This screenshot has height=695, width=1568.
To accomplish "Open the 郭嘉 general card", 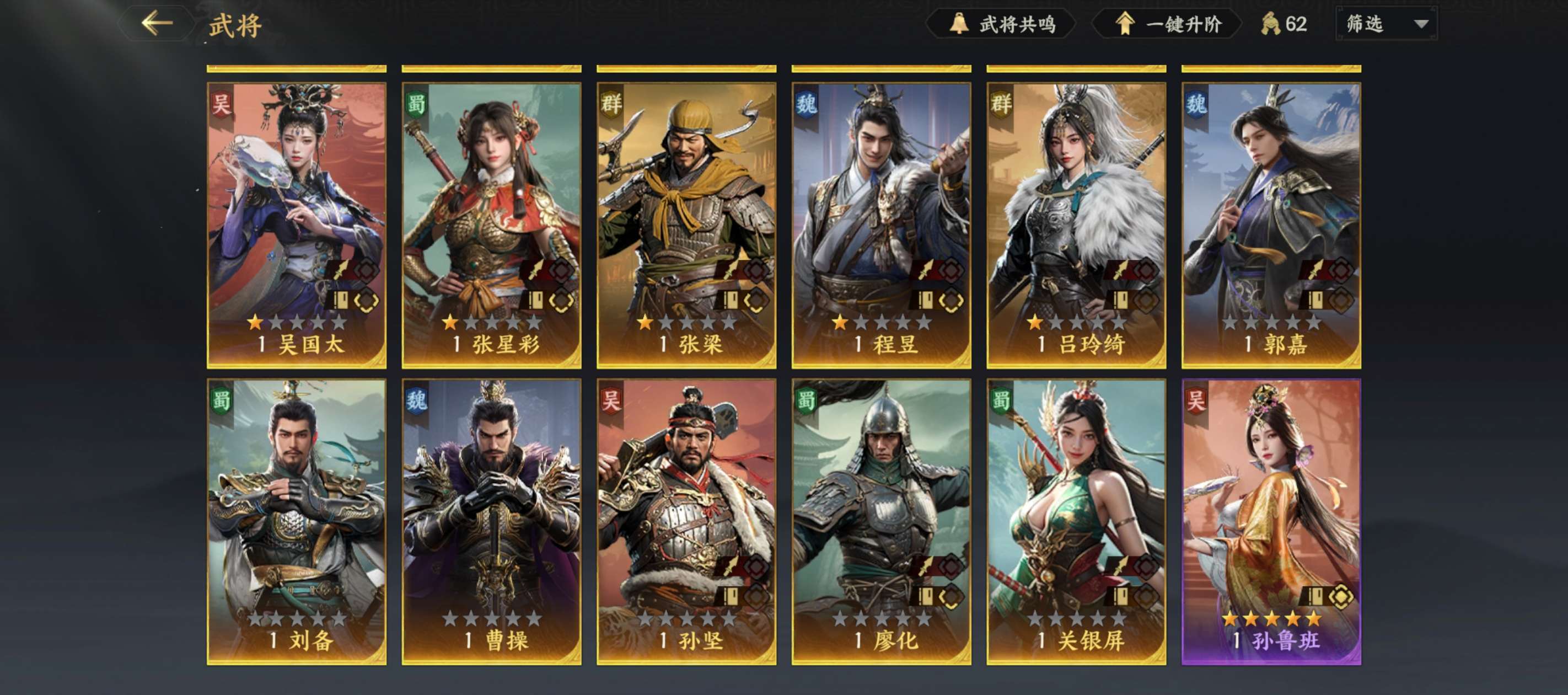I will coord(1271,226).
